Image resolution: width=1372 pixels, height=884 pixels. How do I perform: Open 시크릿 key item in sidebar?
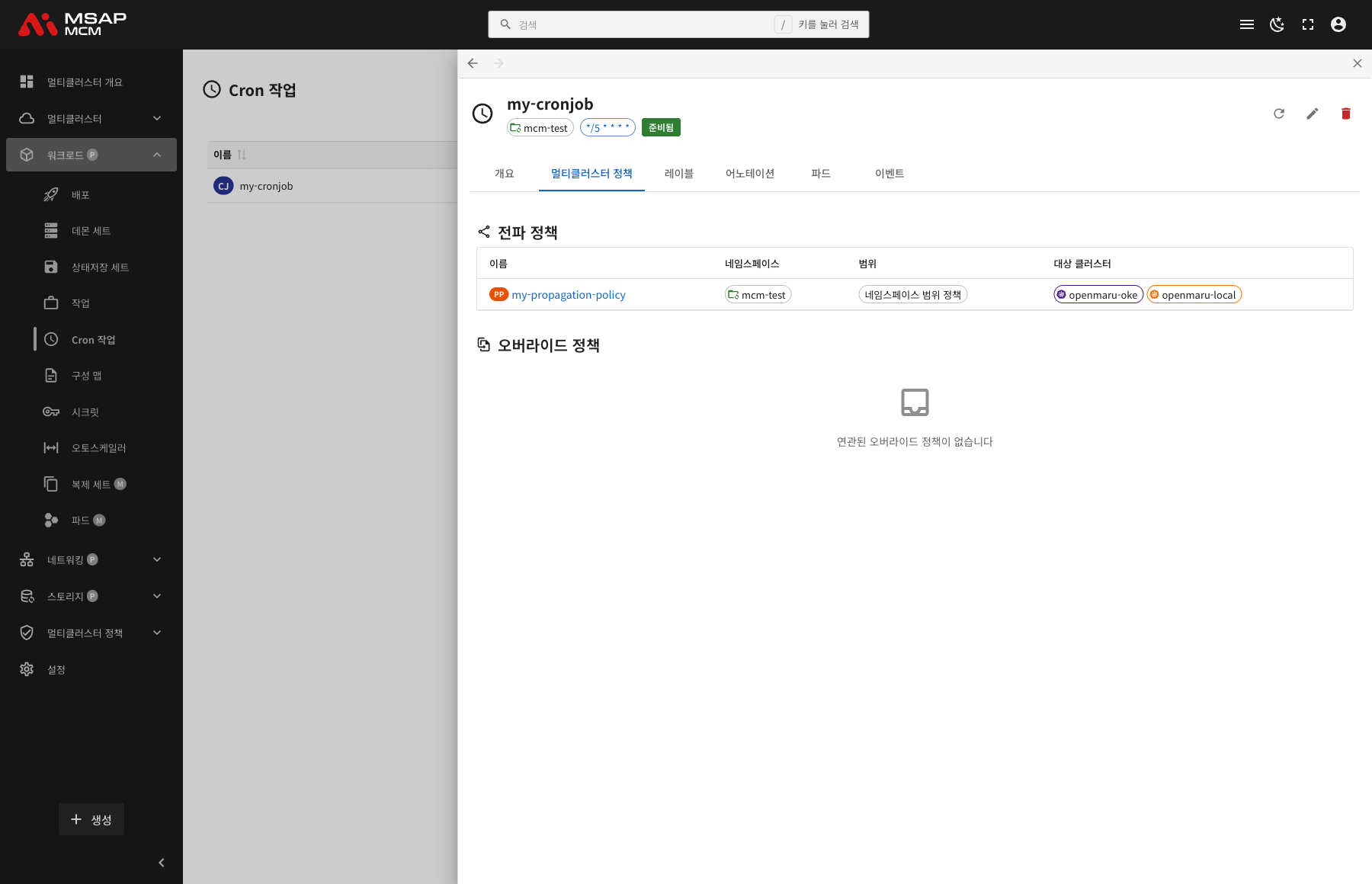(91, 412)
